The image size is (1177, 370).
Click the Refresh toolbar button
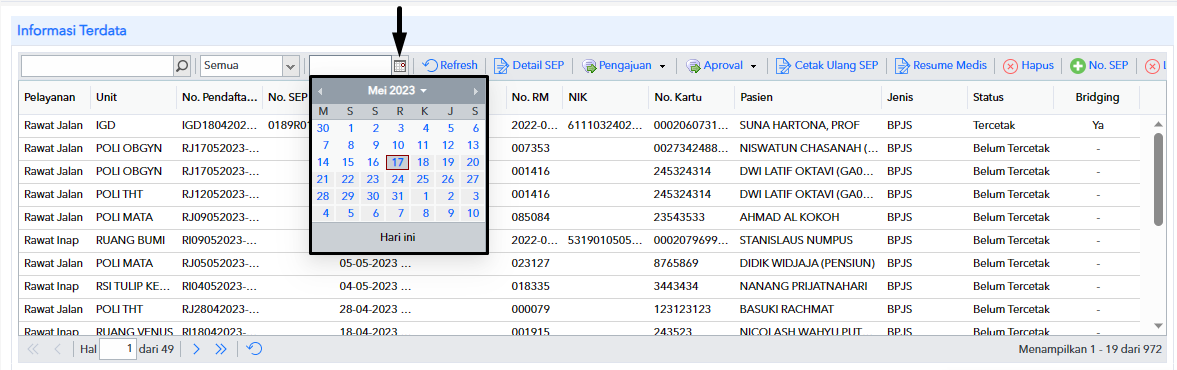[x=450, y=65]
